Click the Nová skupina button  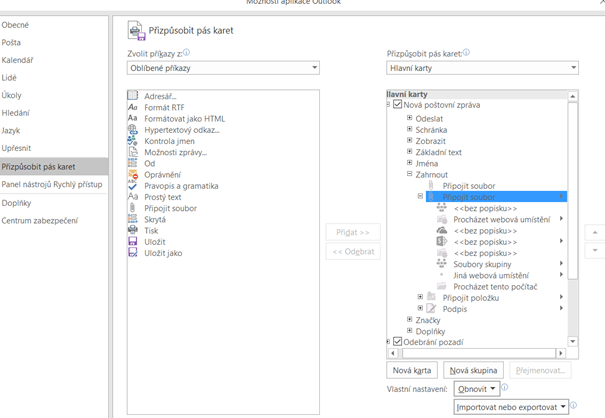[473, 370]
